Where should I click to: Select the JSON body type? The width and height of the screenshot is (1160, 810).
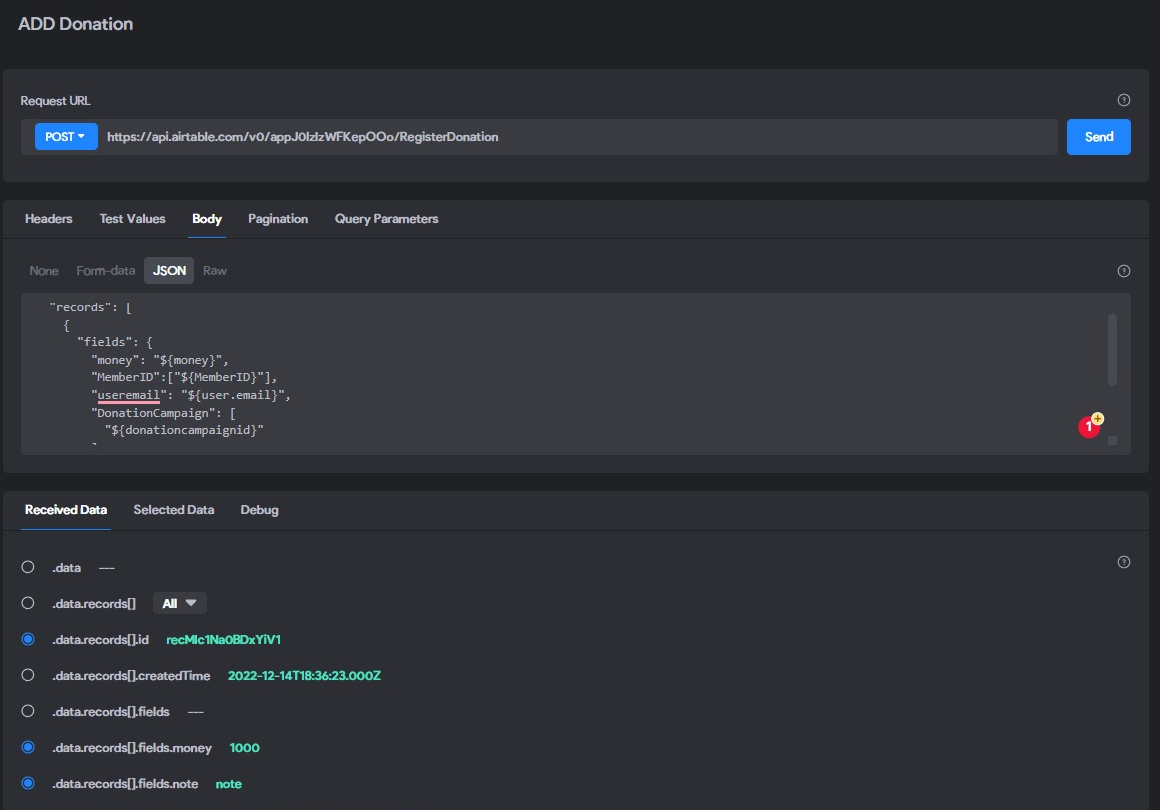pos(169,271)
